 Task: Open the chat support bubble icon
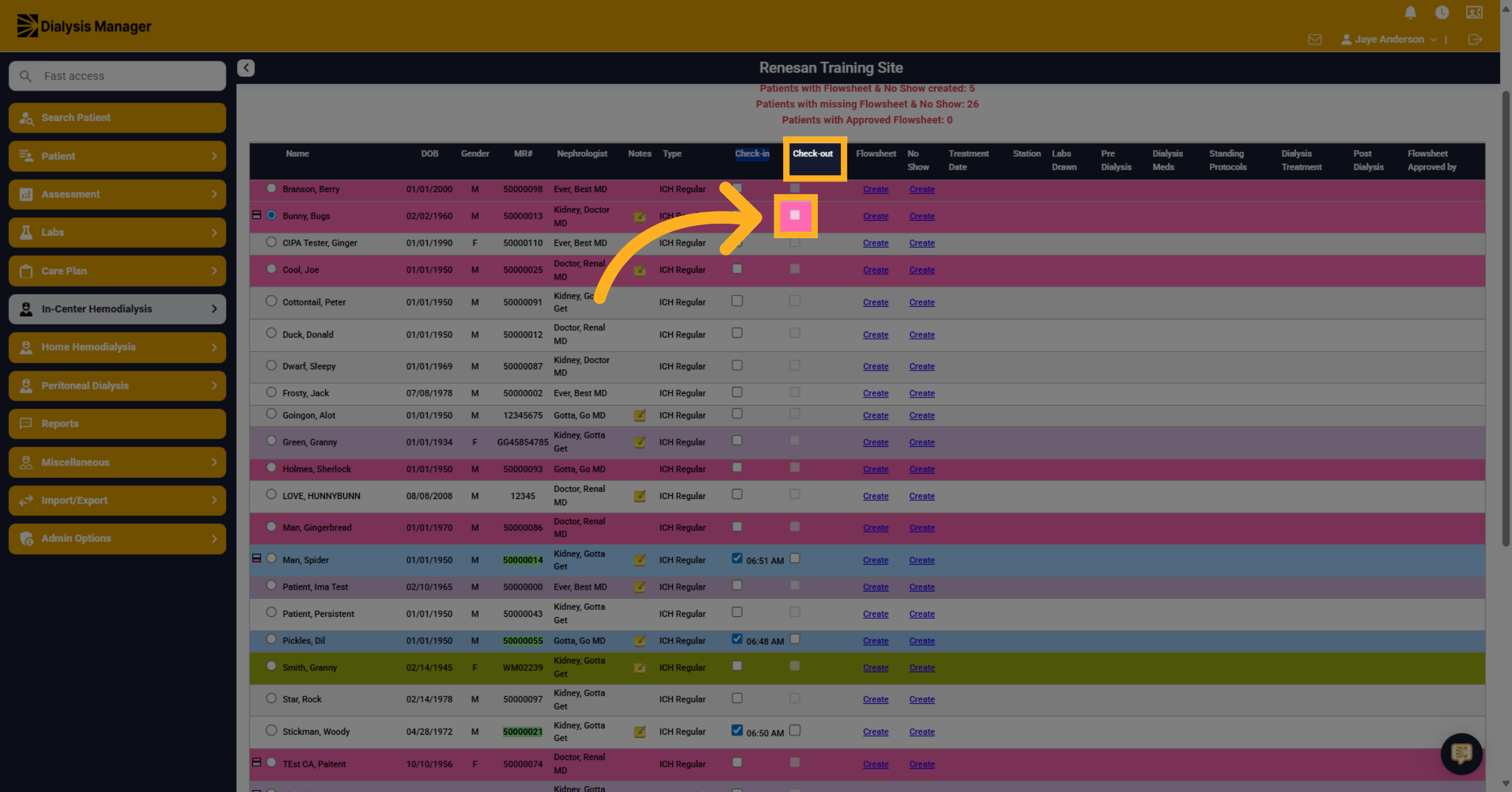click(x=1461, y=753)
